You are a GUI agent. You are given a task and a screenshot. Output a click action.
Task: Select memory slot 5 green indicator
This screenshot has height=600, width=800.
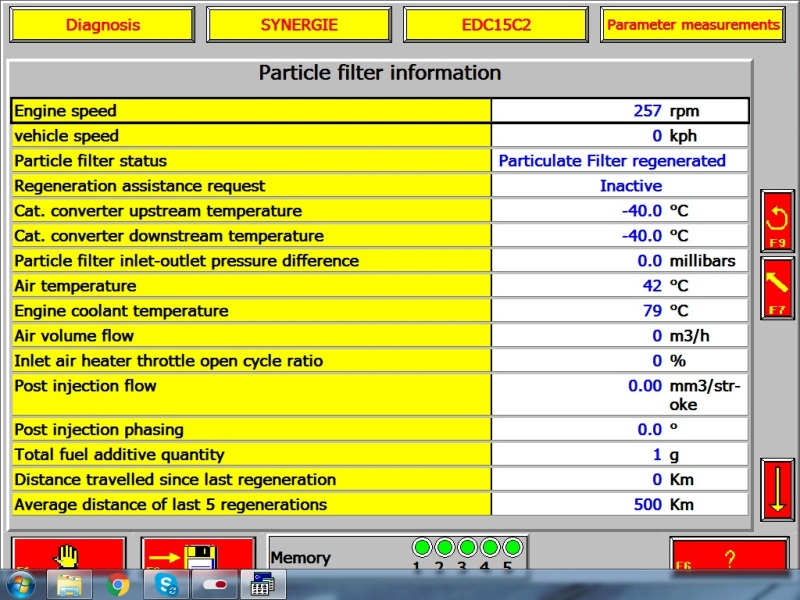tap(512, 547)
